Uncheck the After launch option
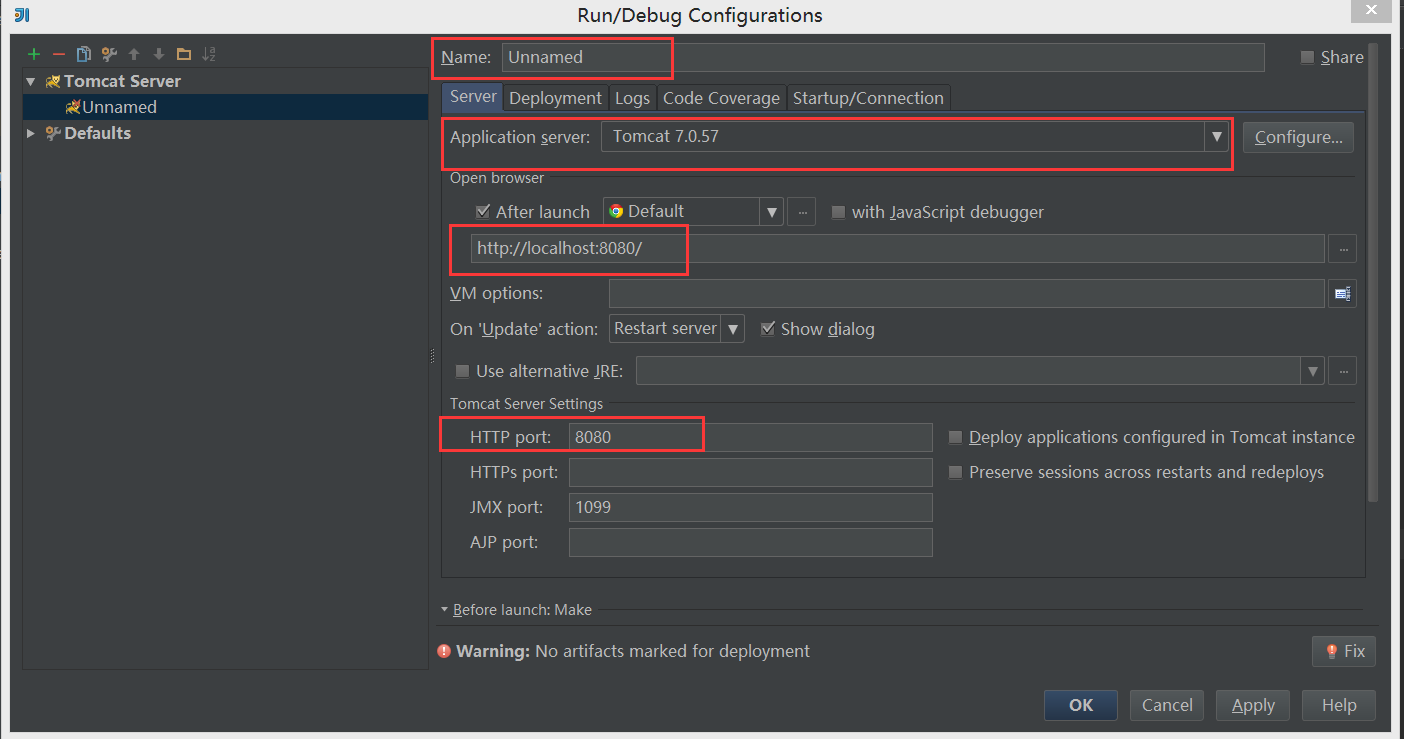 [x=483, y=212]
